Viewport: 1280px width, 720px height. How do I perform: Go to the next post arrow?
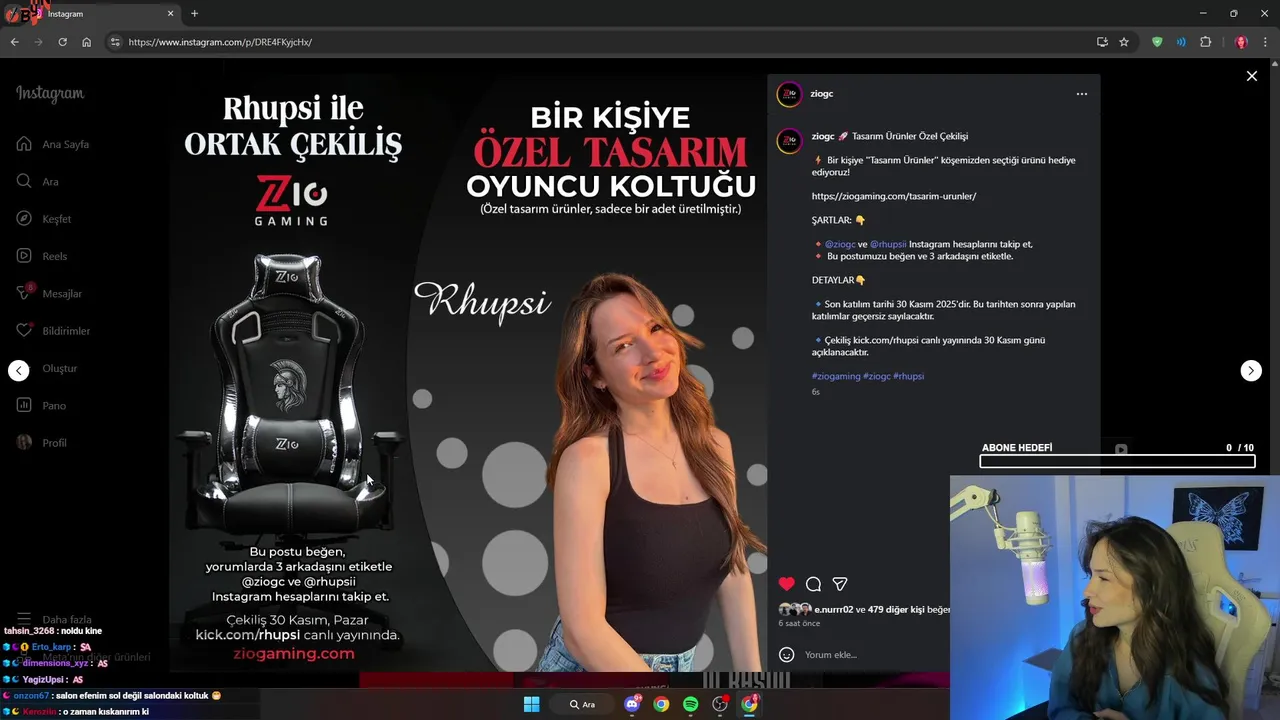(x=1251, y=370)
